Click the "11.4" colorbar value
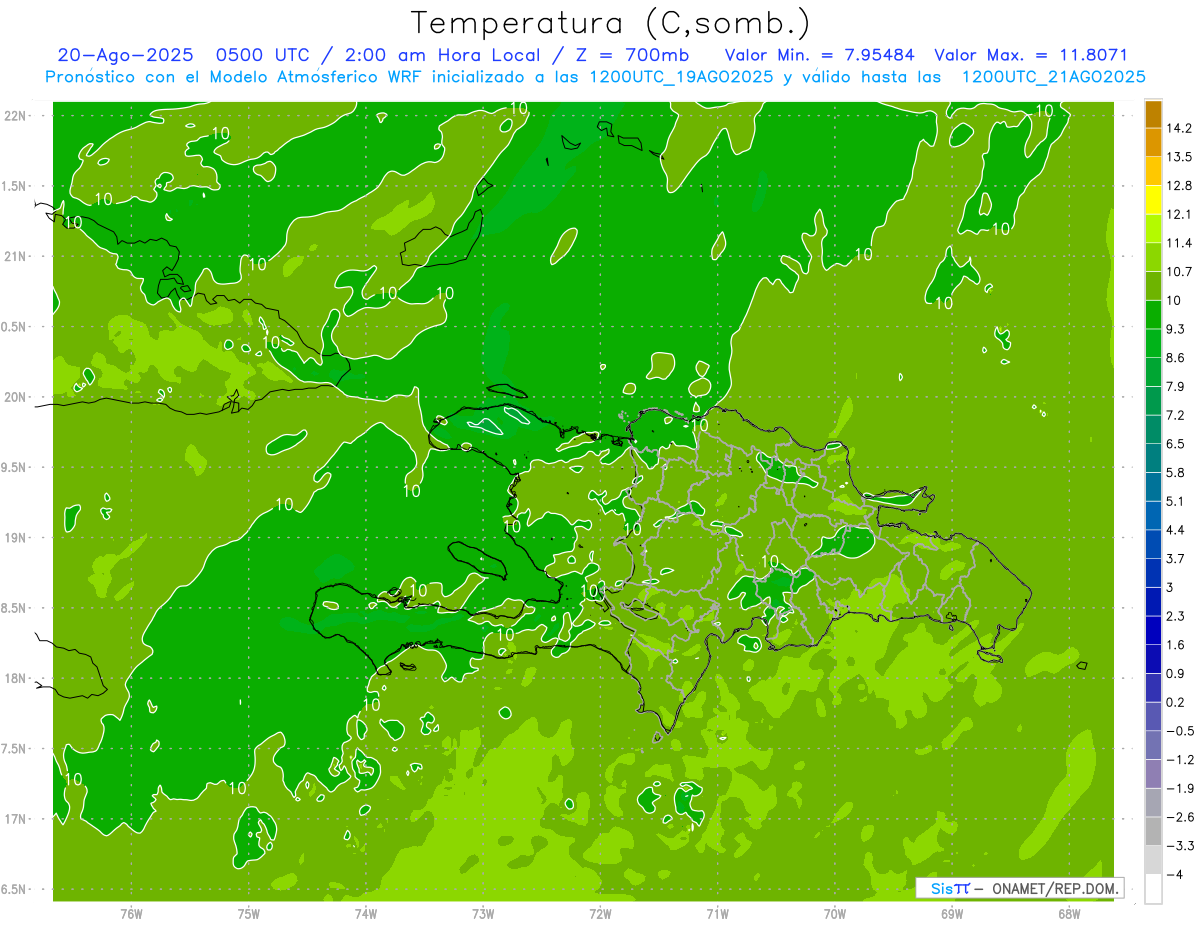 (1179, 243)
